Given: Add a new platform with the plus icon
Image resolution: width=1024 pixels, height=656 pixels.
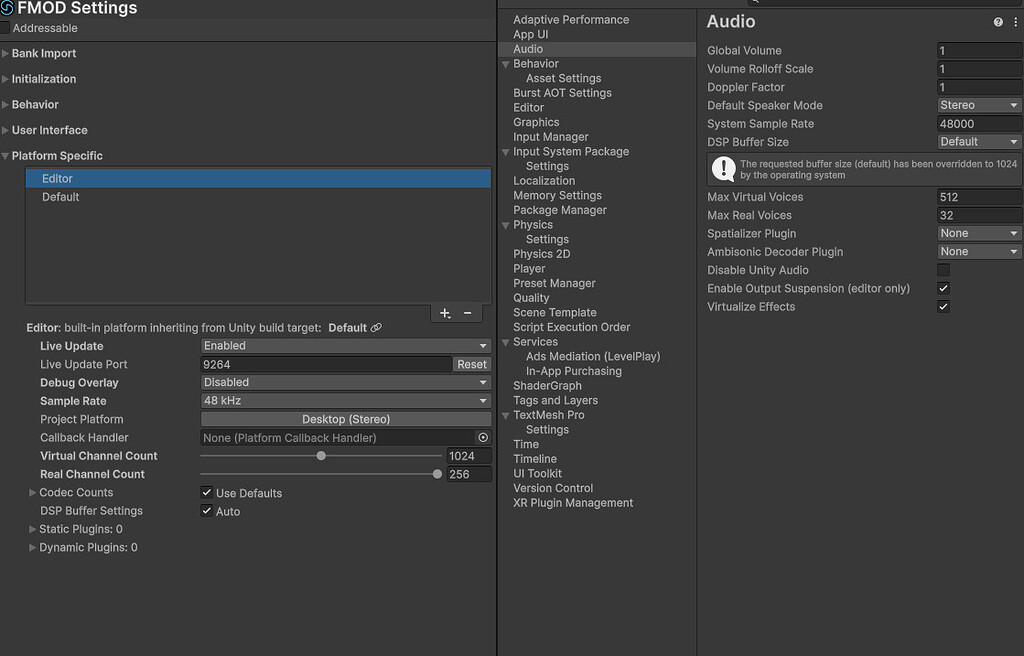Looking at the screenshot, I should click(445, 313).
